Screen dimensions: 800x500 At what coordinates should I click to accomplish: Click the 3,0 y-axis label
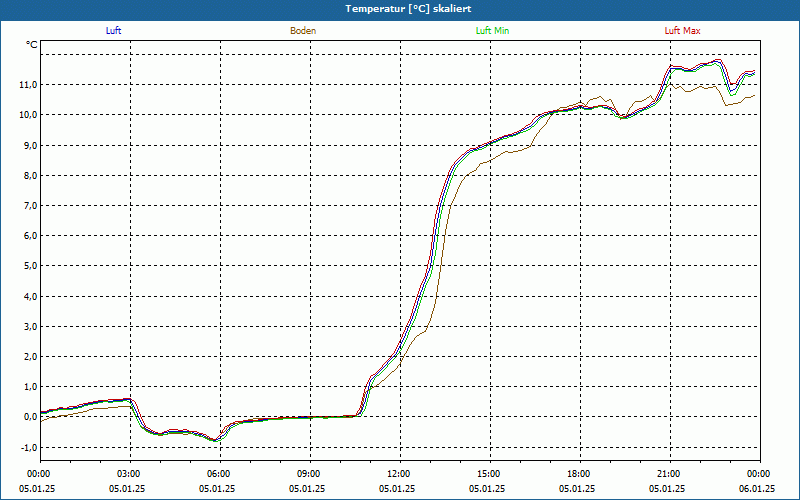pos(30,327)
